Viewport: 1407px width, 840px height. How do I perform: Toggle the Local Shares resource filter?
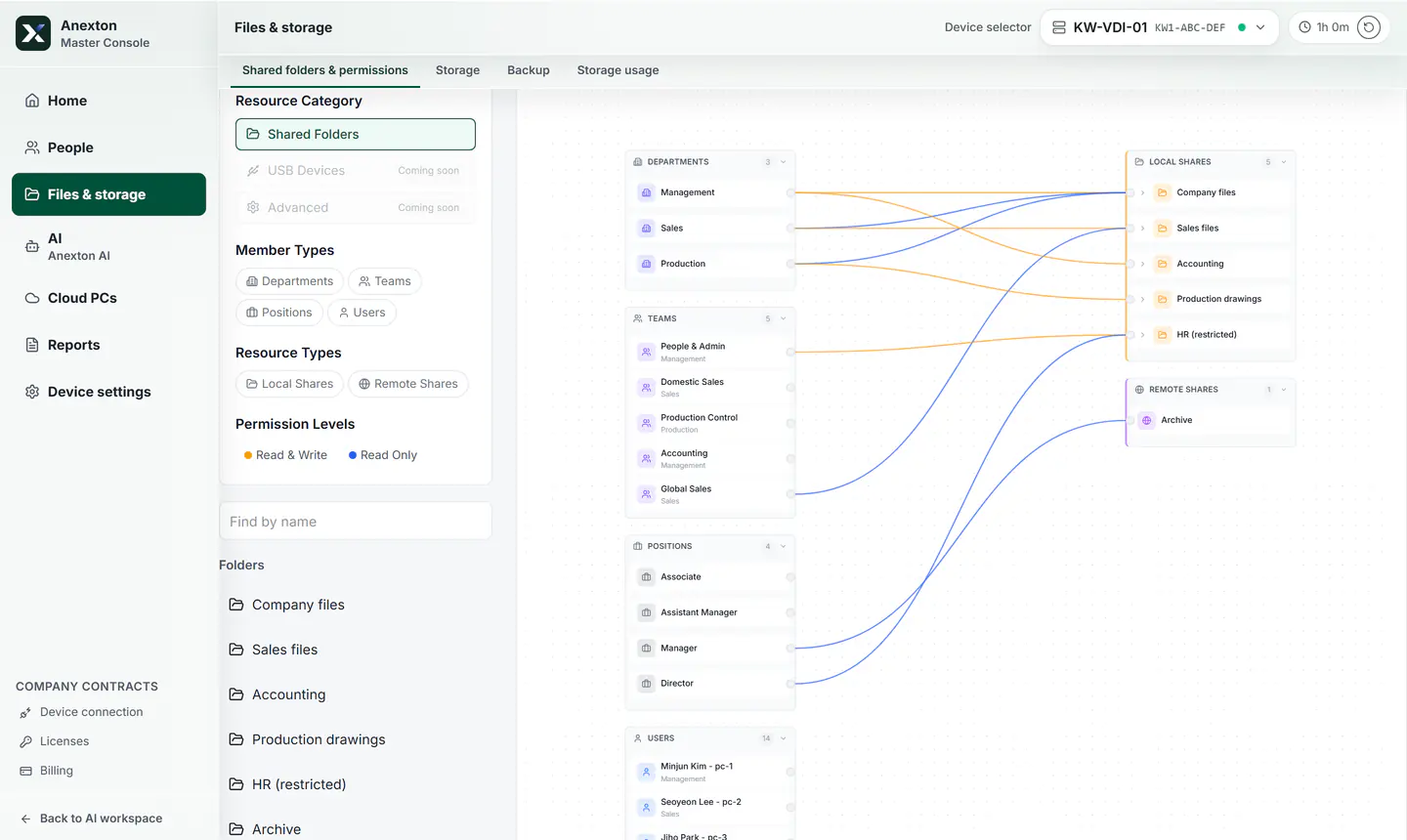pos(289,384)
